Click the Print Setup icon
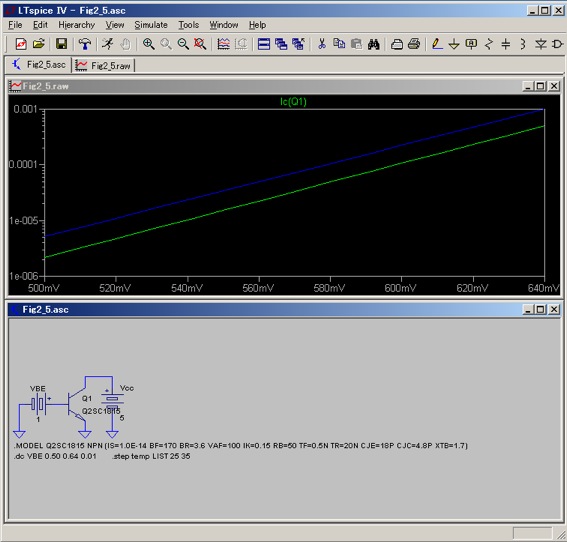This screenshot has width=567, height=542. [x=397, y=44]
